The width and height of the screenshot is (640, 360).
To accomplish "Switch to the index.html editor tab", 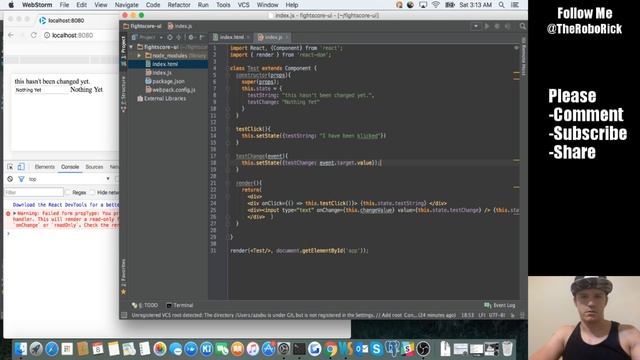I will click(231, 37).
